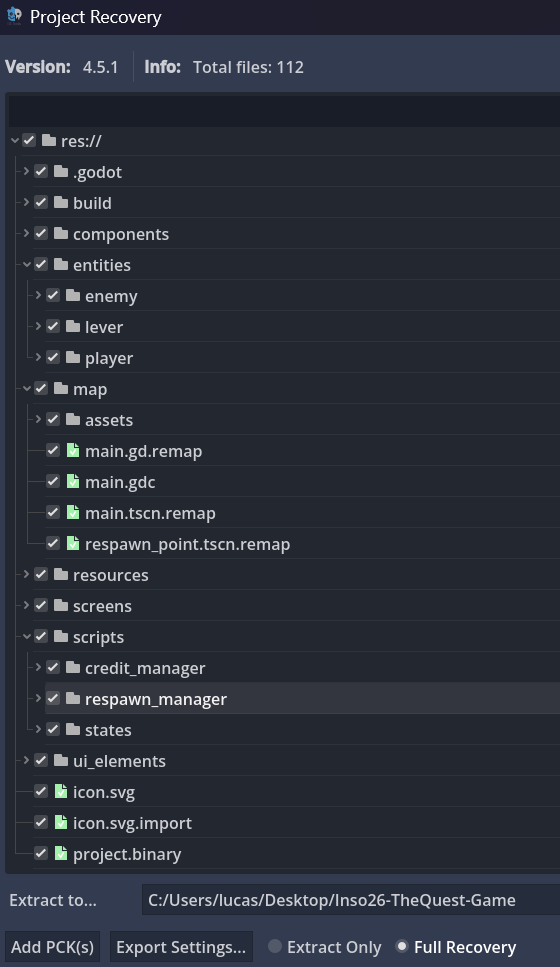
Task: Open Export Settings dialog
Action: (181, 947)
